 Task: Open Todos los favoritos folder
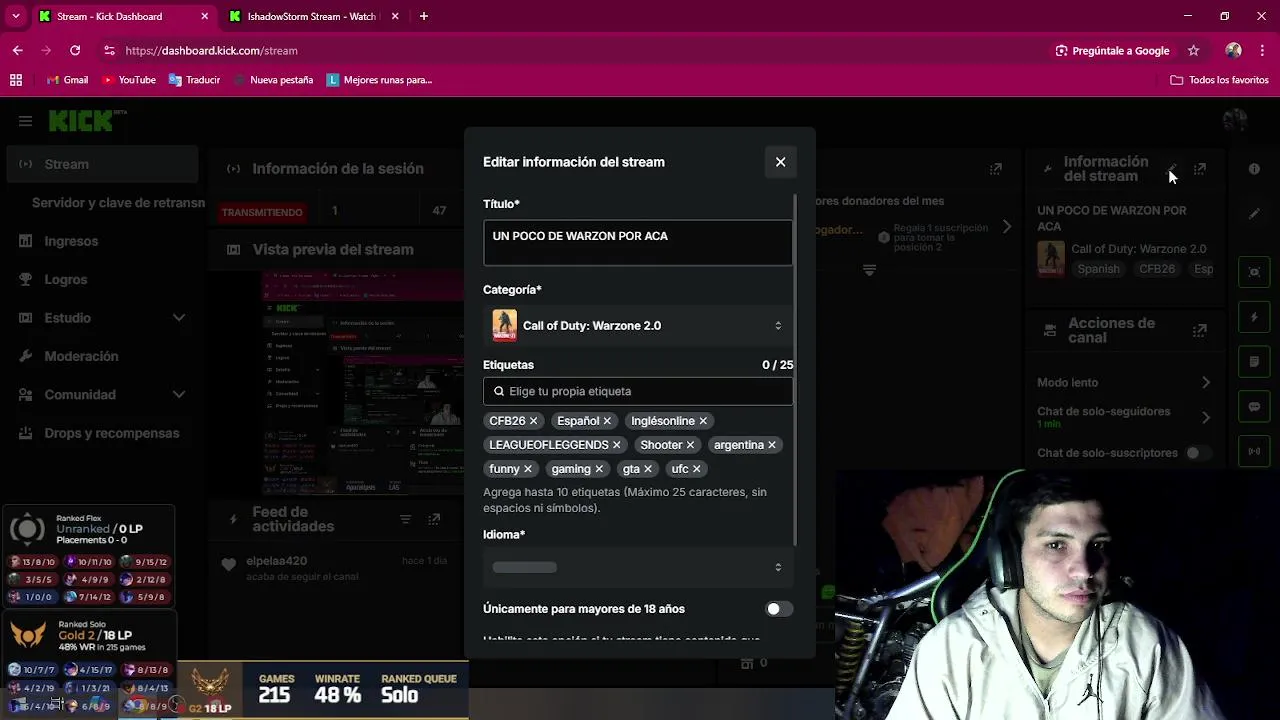1220,80
